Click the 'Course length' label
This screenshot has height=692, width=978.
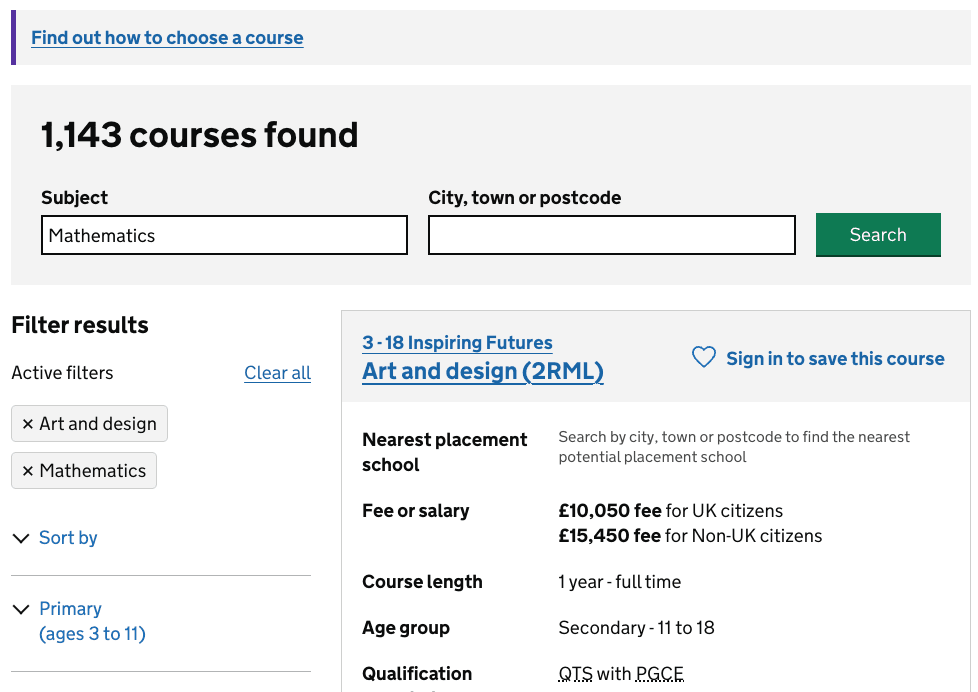(x=422, y=582)
